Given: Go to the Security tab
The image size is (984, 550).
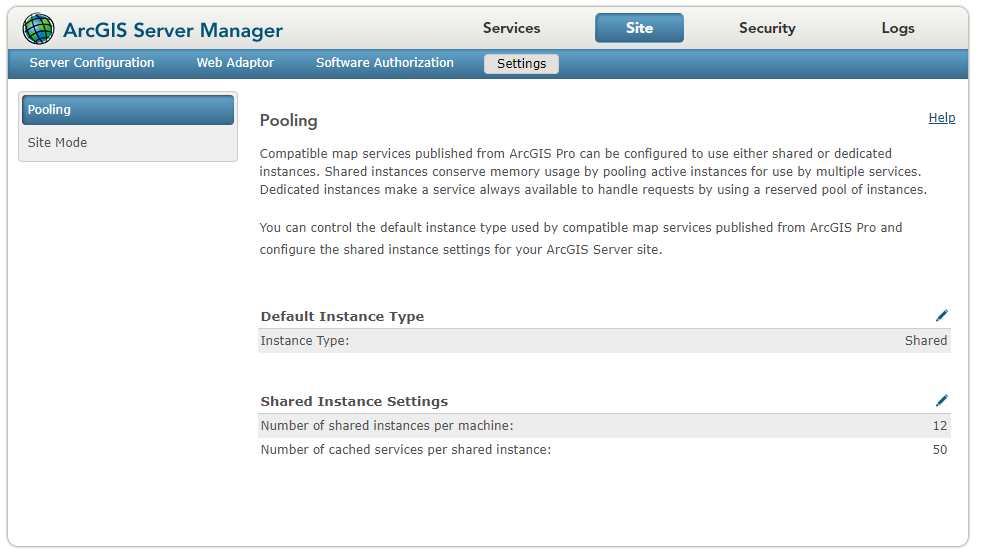Looking at the screenshot, I should 767,28.
